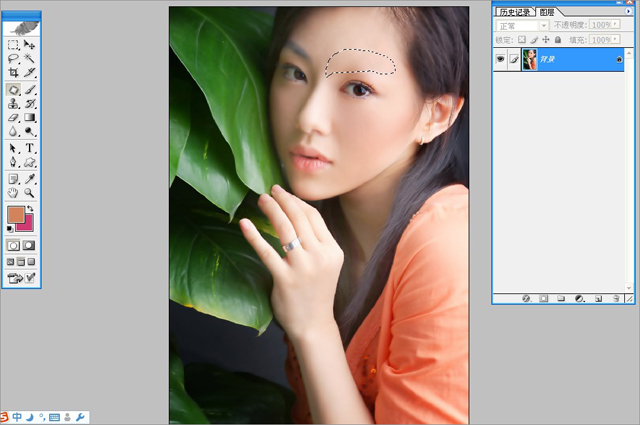Switch to Full Screen mode
640x425 pixels.
(x=31, y=262)
